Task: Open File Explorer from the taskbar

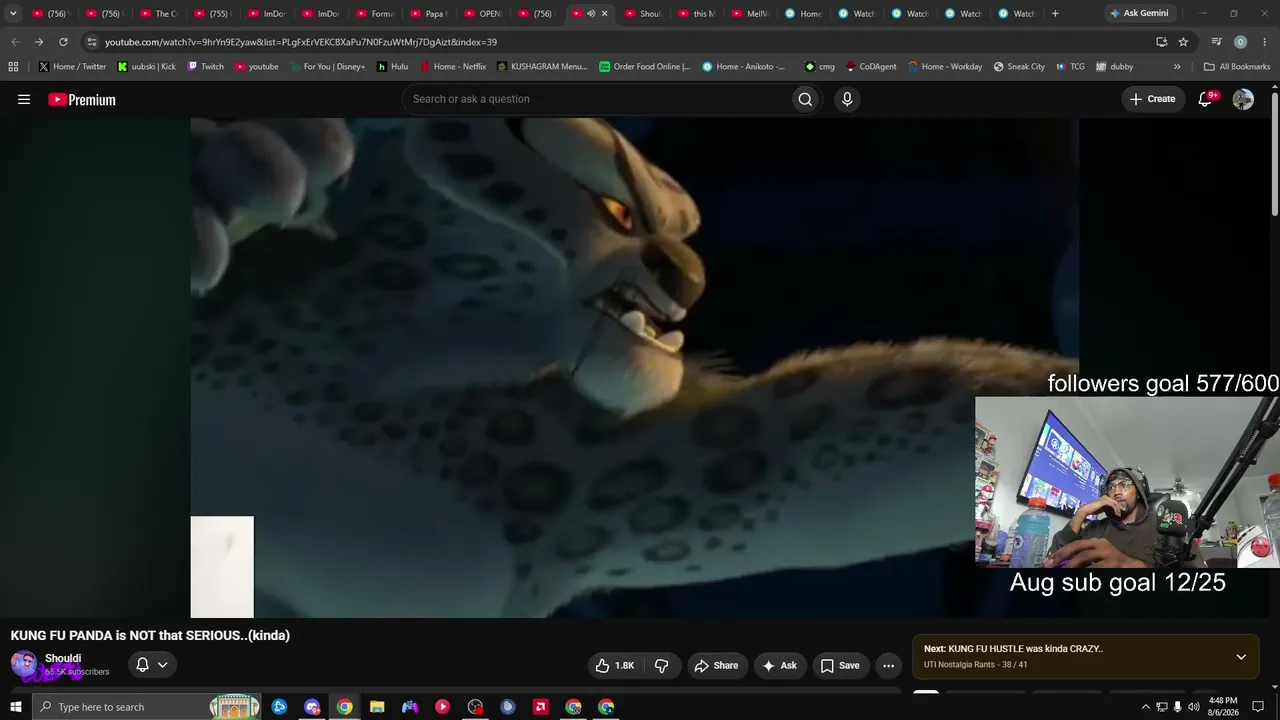Action: (377, 707)
